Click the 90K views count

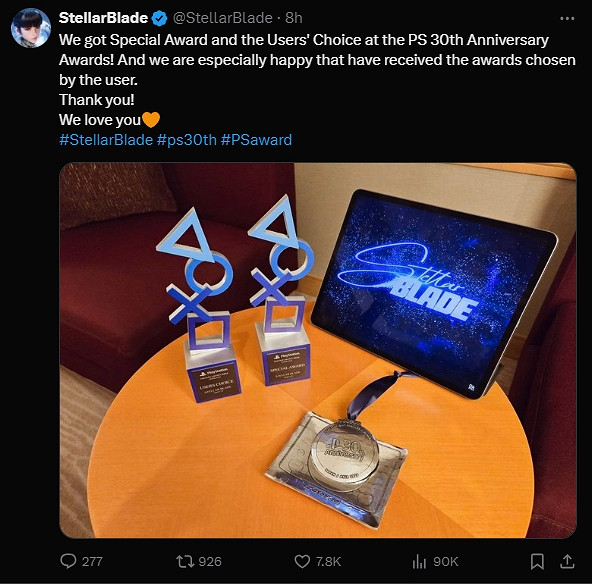(446, 562)
